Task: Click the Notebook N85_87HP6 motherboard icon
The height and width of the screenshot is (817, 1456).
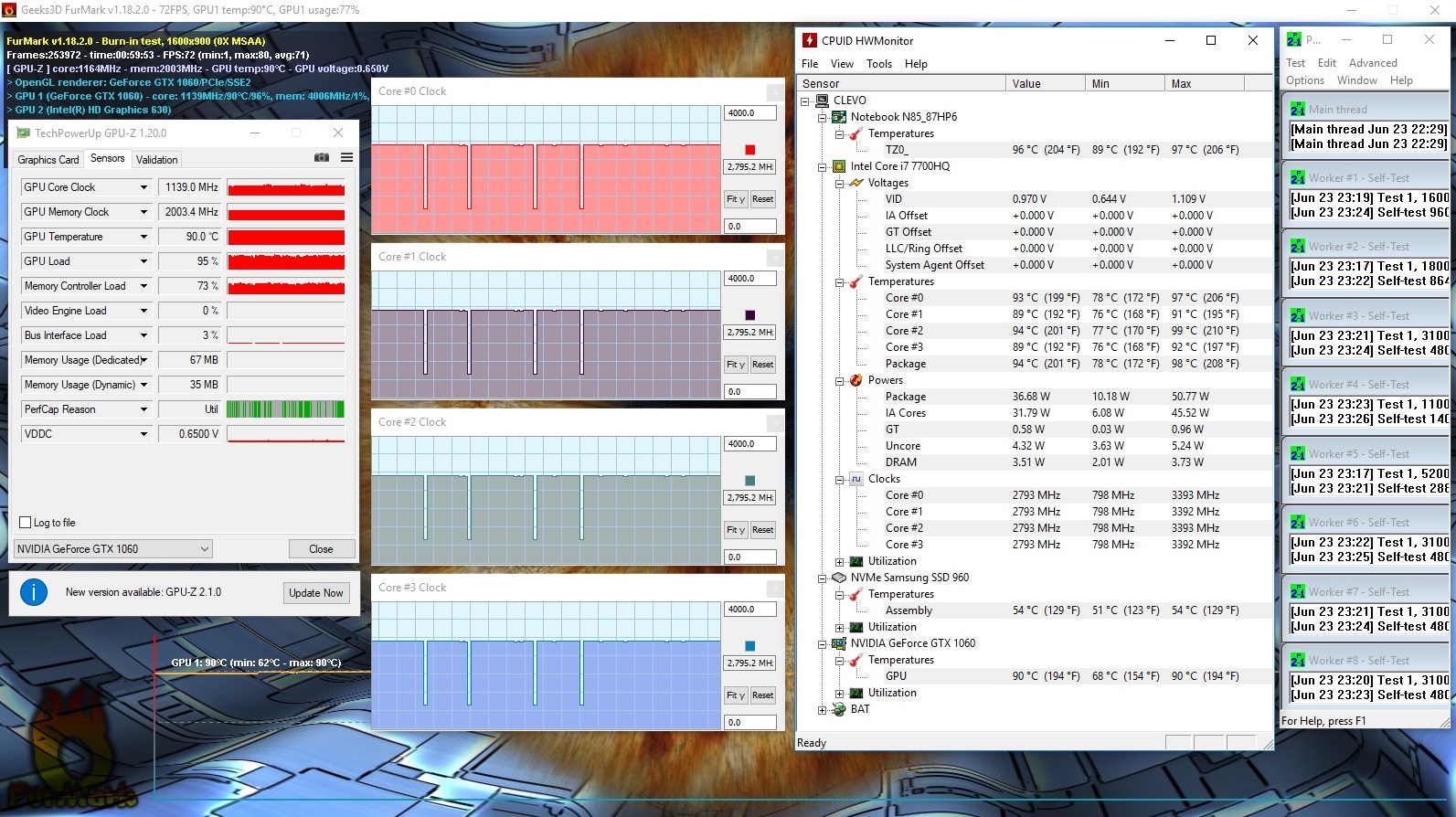Action: [x=839, y=117]
